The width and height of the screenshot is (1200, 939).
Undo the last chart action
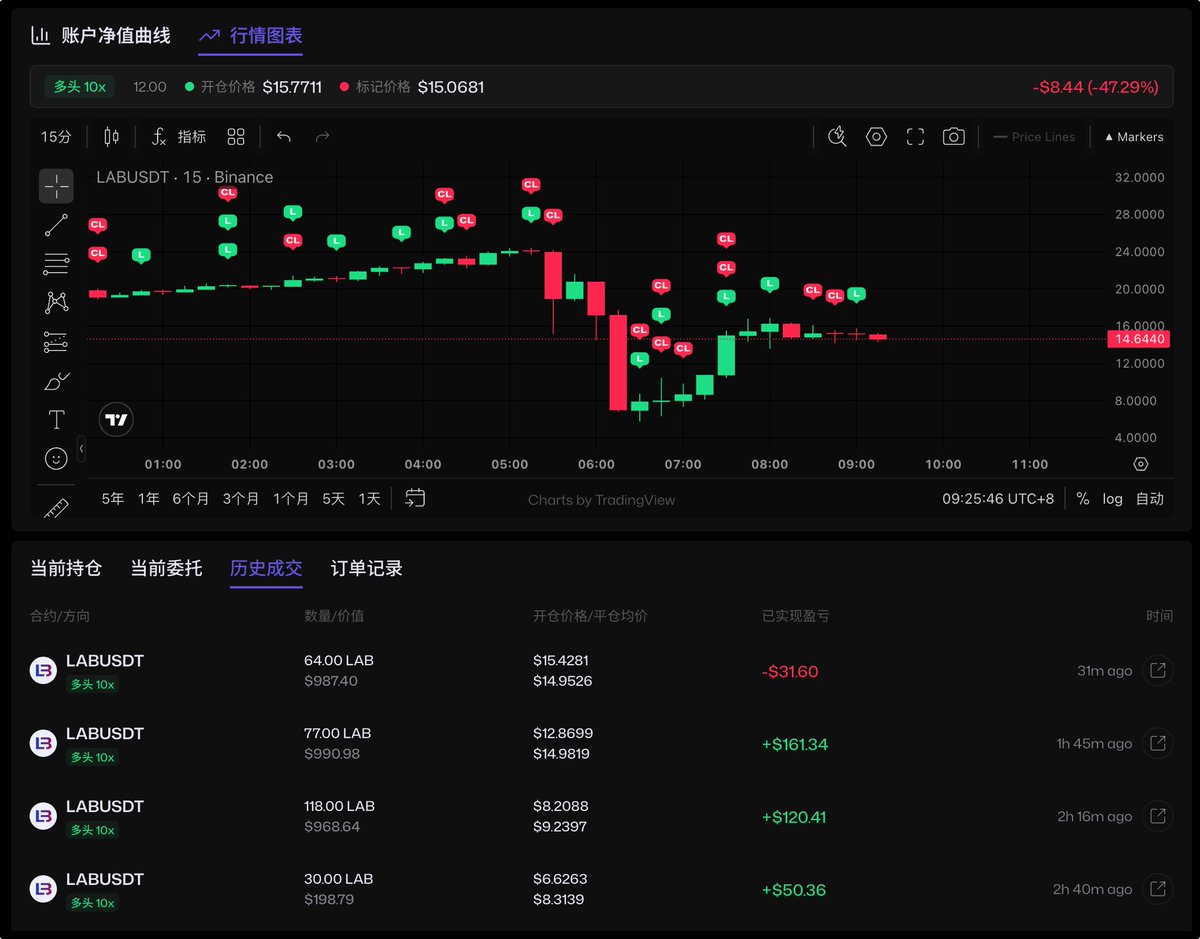pos(284,137)
